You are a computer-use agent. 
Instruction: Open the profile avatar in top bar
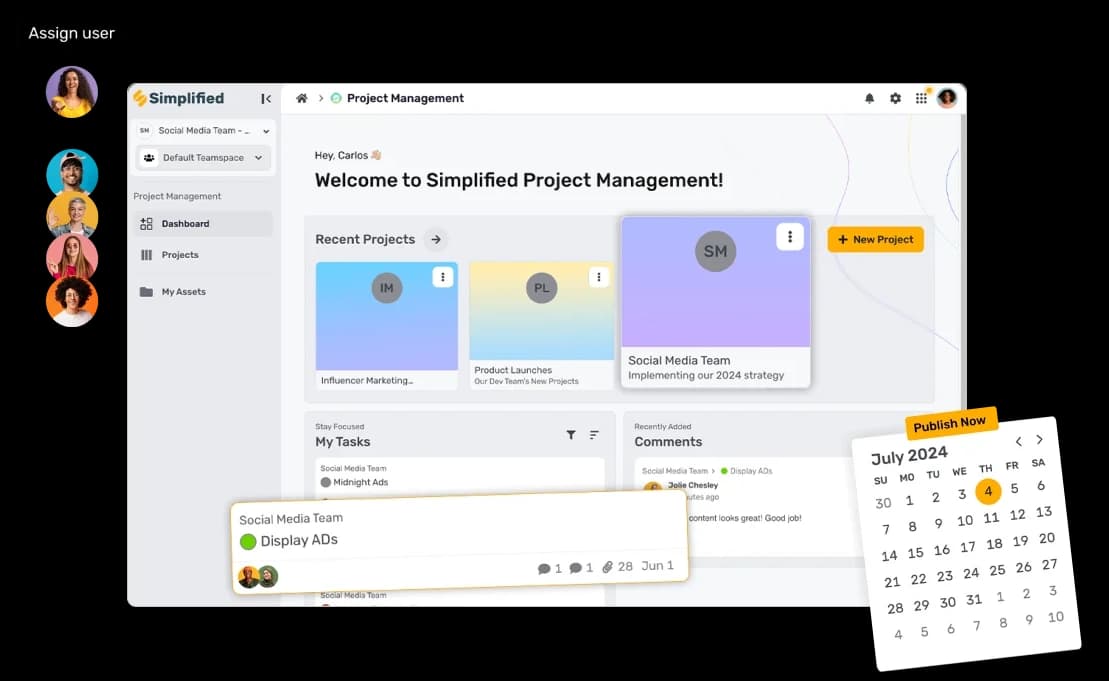[947, 98]
